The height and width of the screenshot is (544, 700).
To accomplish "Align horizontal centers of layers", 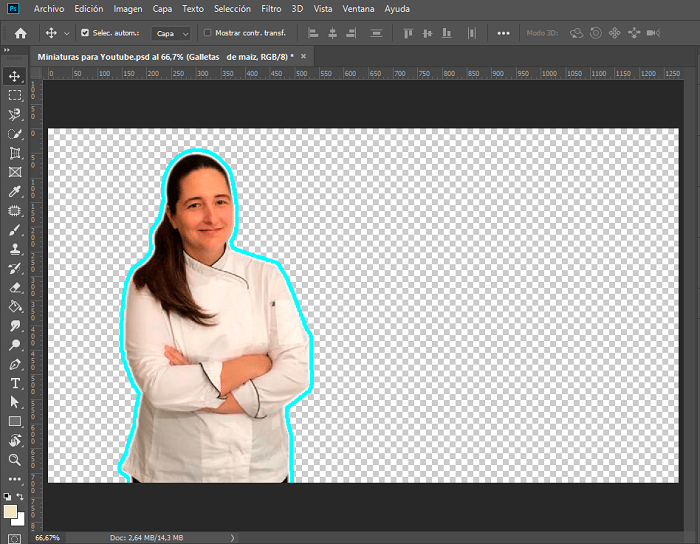I will click(333, 33).
